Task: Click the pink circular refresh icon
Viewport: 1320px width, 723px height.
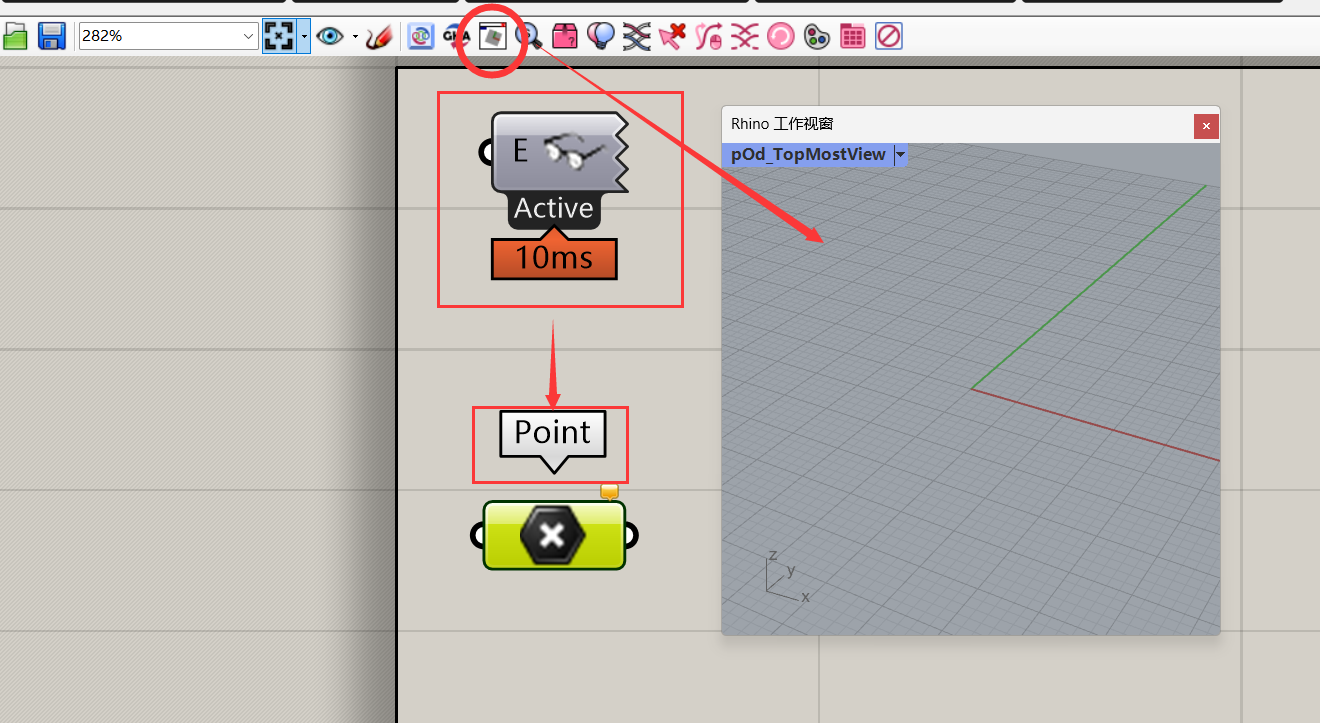Action: (x=780, y=37)
